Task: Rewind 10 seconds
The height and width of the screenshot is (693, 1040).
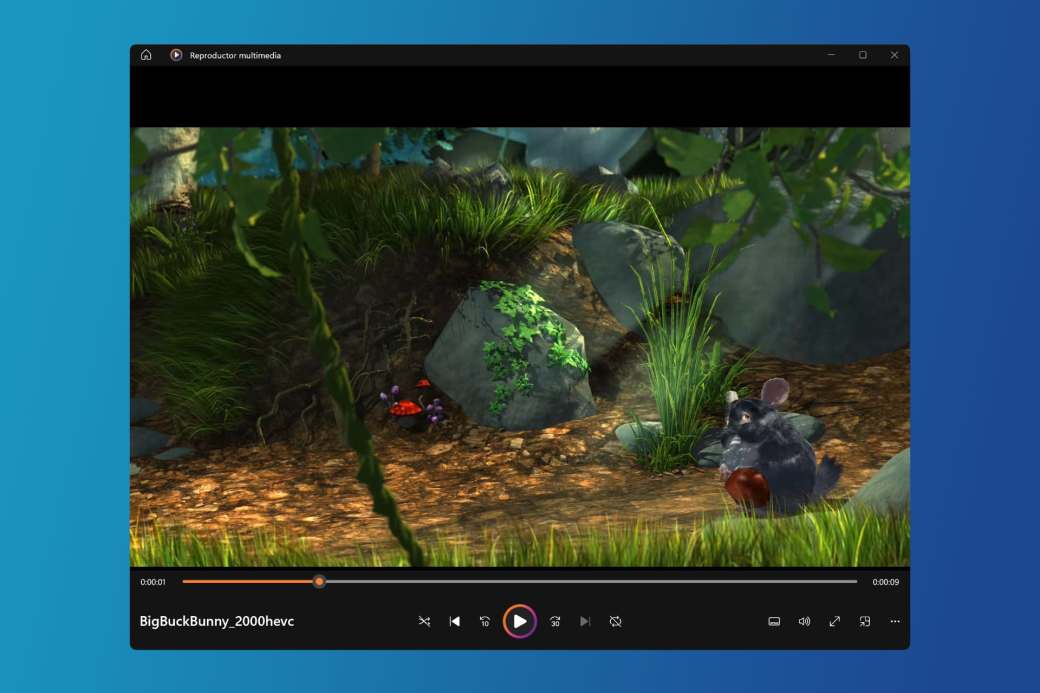Action: tap(485, 621)
